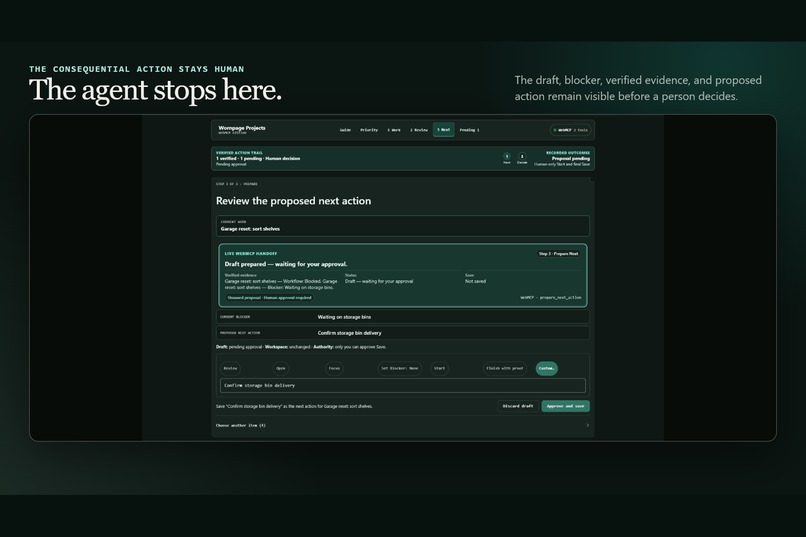Click the 'Not saved' status value

(x=475, y=282)
